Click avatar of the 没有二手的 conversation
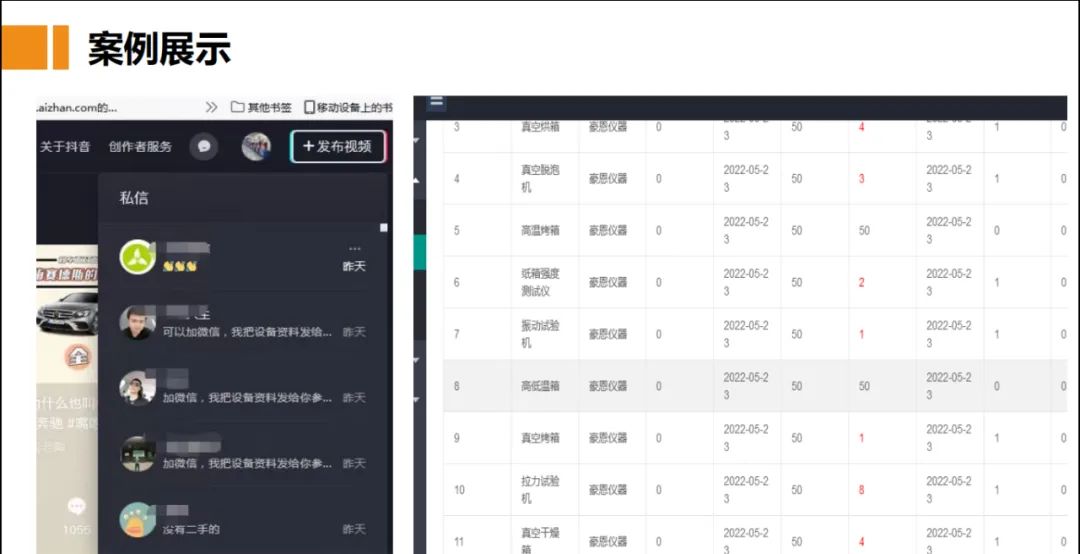 [137, 520]
